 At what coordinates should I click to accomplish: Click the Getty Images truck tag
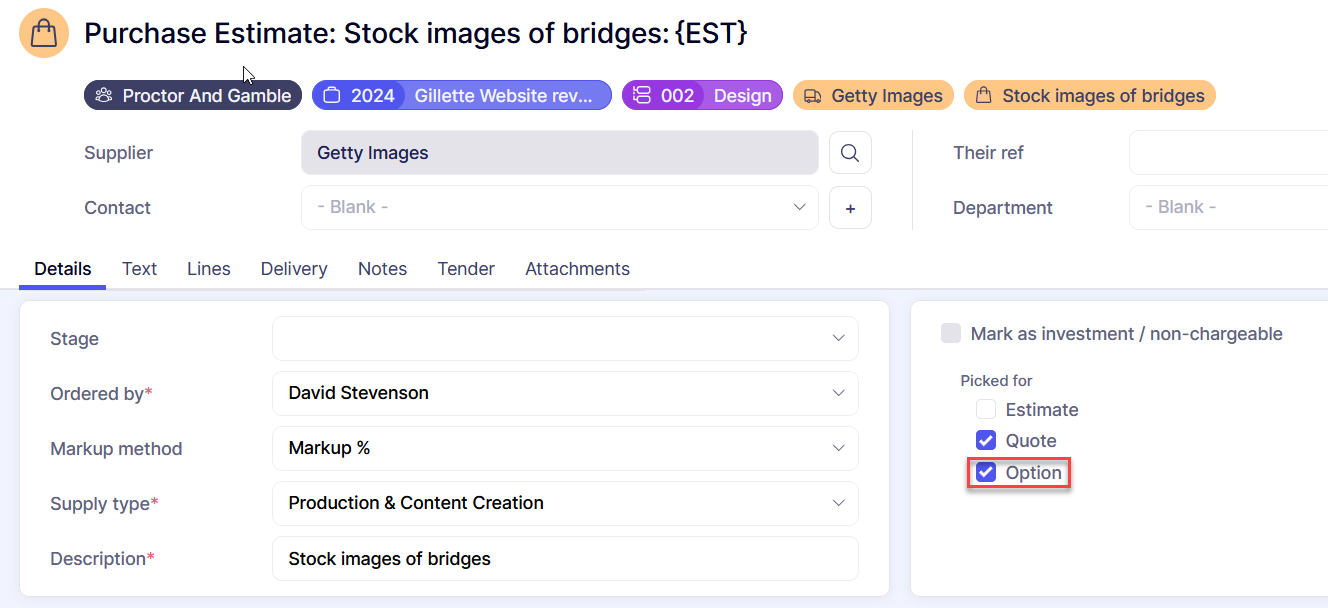(x=873, y=96)
